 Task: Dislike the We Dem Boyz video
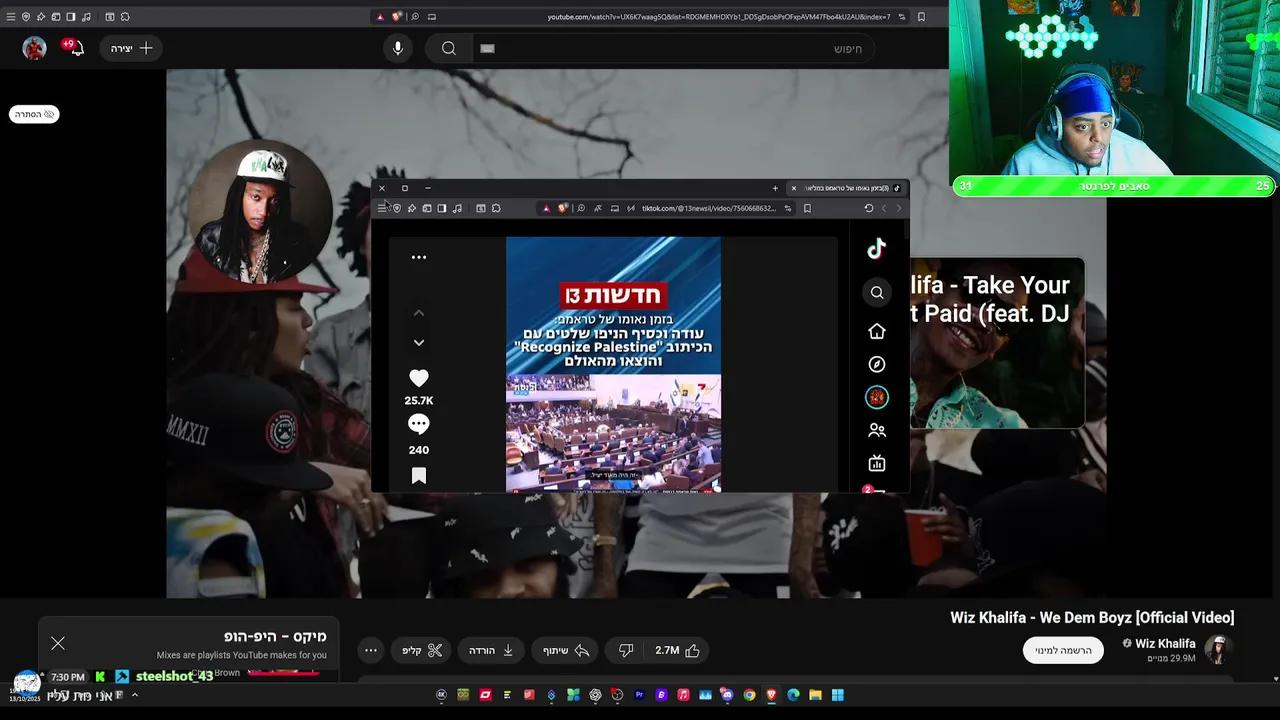[x=626, y=650]
